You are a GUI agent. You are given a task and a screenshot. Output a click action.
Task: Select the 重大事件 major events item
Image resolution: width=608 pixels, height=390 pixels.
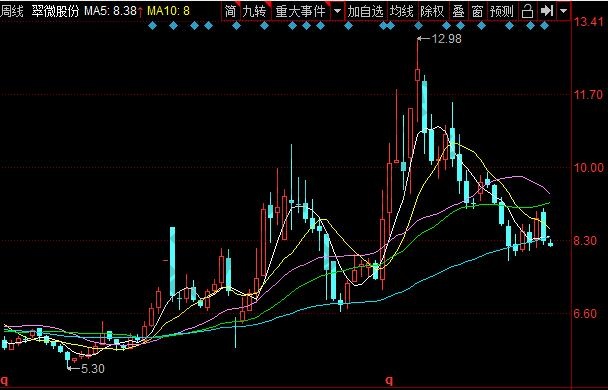pos(301,11)
